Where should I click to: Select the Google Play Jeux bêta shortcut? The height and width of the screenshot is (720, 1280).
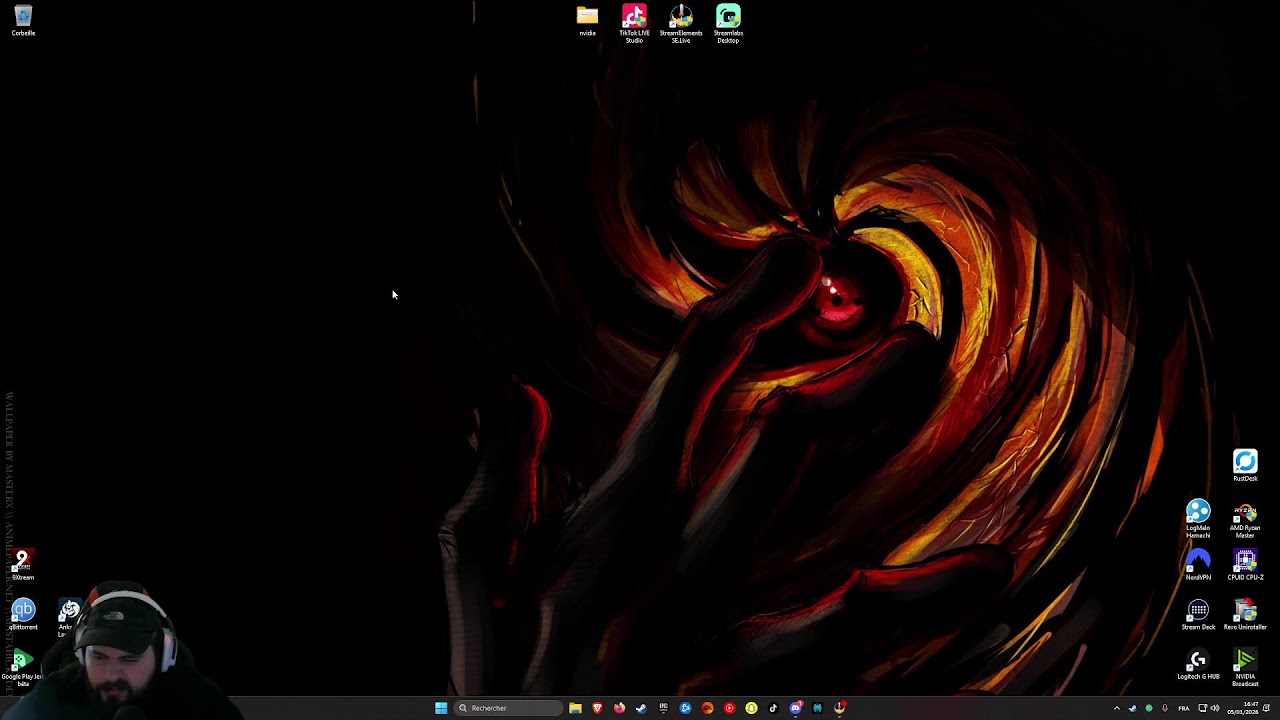pos(22,668)
